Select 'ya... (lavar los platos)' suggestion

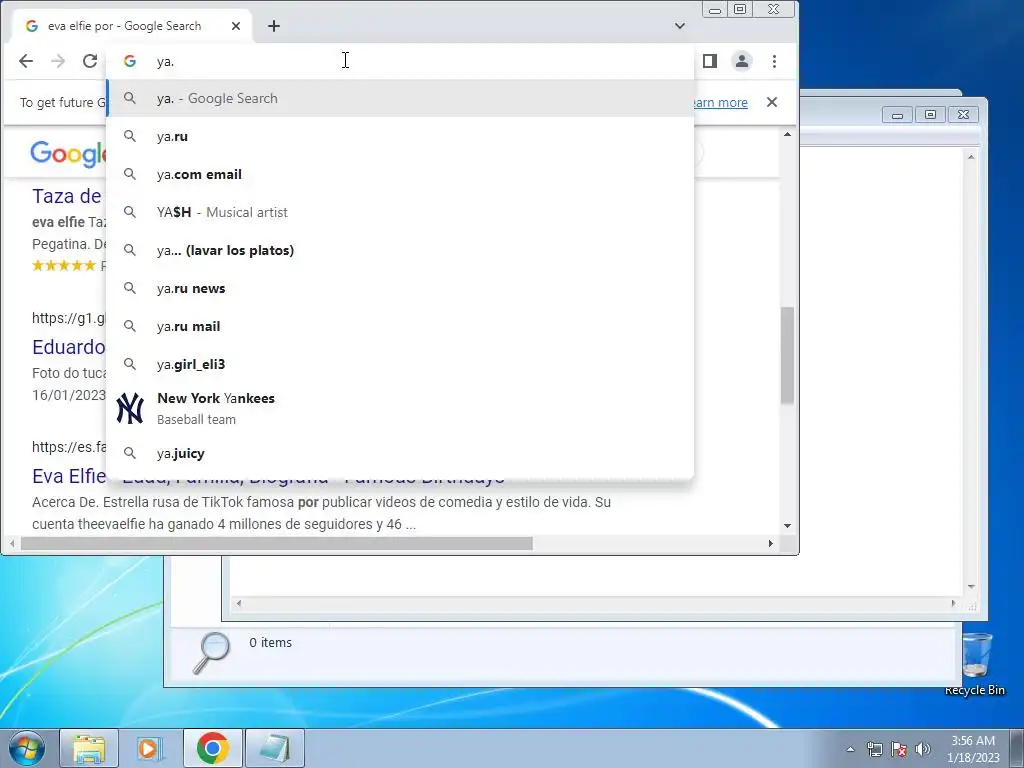click(x=400, y=250)
